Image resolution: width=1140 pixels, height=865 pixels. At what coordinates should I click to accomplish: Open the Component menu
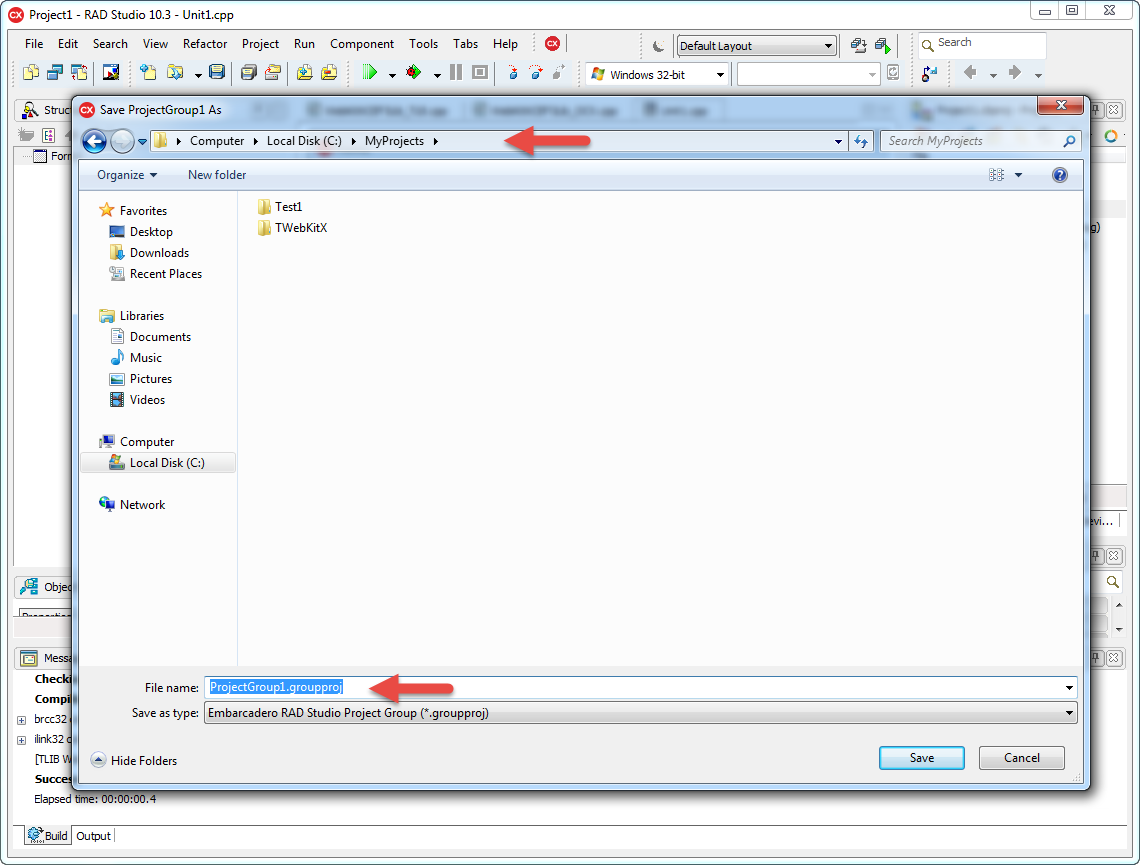tap(362, 44)
